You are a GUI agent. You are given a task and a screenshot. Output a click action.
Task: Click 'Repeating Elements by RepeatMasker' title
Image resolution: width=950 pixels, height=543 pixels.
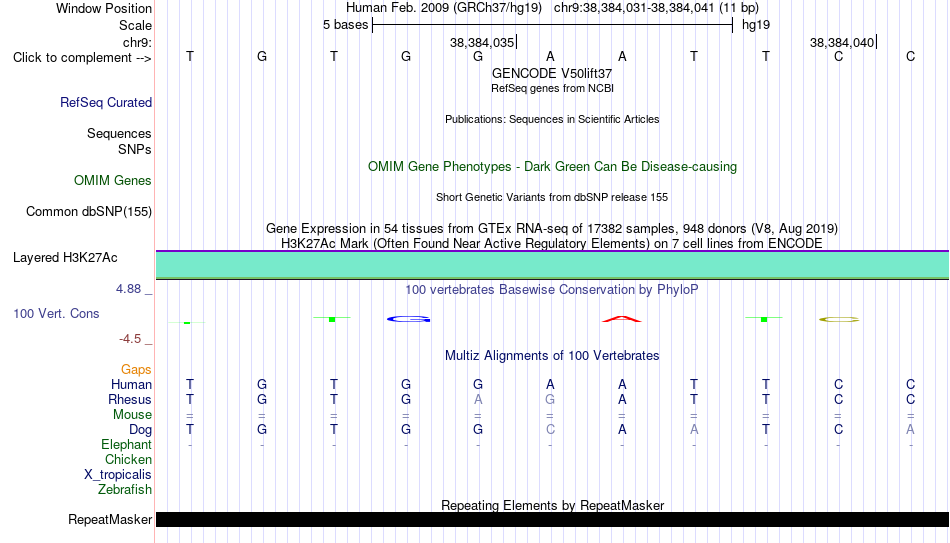tap(552, 505)
